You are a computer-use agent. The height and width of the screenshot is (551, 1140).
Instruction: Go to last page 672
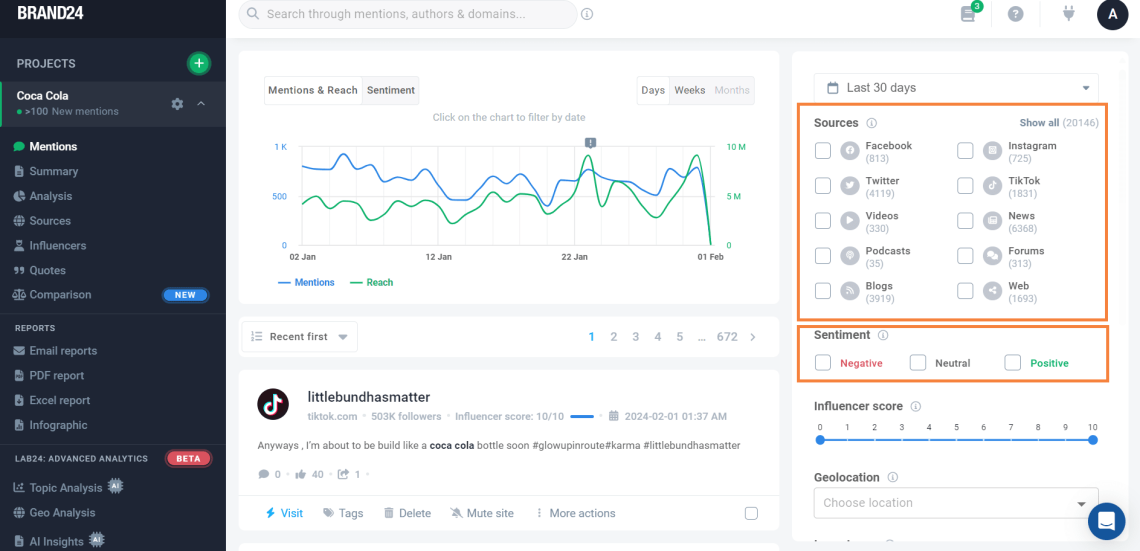727,337
